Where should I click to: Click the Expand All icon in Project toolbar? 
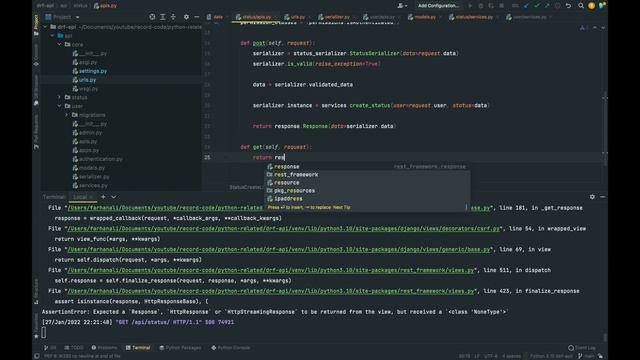click(x=163, y=17)
